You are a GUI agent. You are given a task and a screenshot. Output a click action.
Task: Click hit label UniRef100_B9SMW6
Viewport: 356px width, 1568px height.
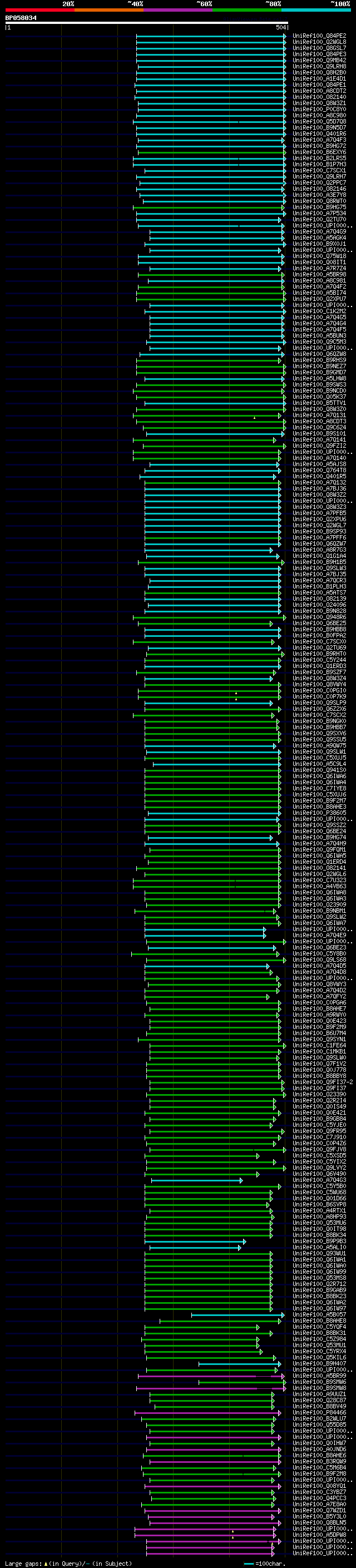click(319, 1382)
